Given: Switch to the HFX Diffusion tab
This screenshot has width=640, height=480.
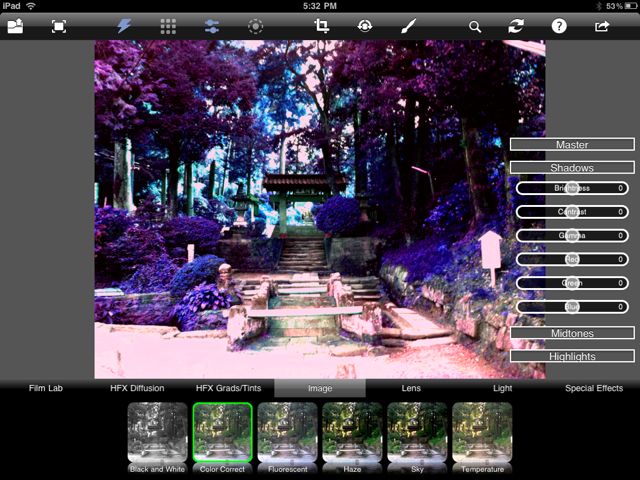Looking at the screenshot, I should point(137,388).
